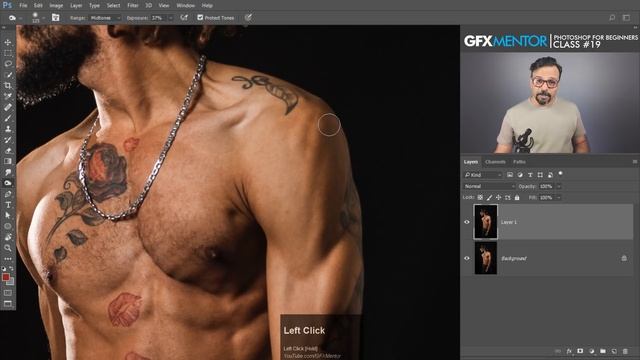The image size is (640, 360).
Task: Select the History Brush tool
Action: [x=8, y=140]
